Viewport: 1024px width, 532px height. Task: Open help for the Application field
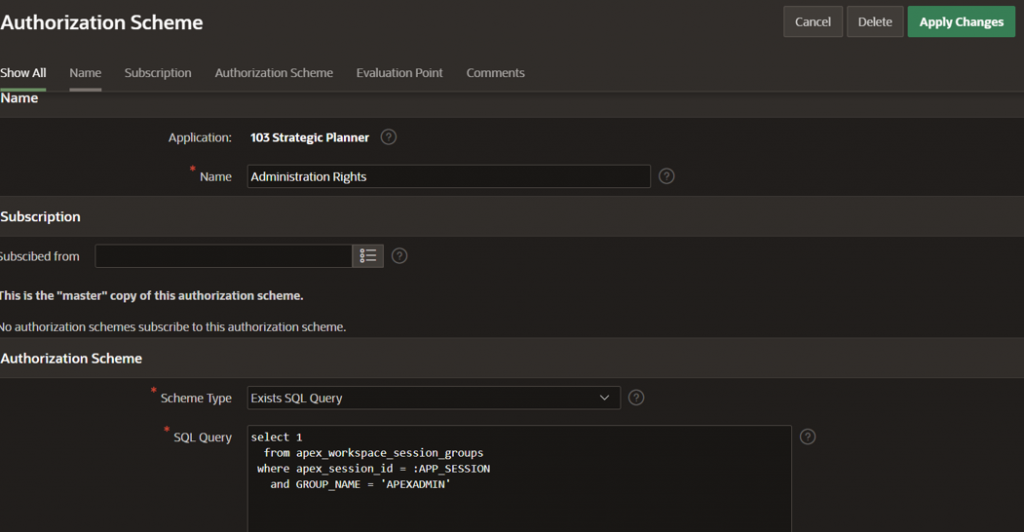click(389, 137)
